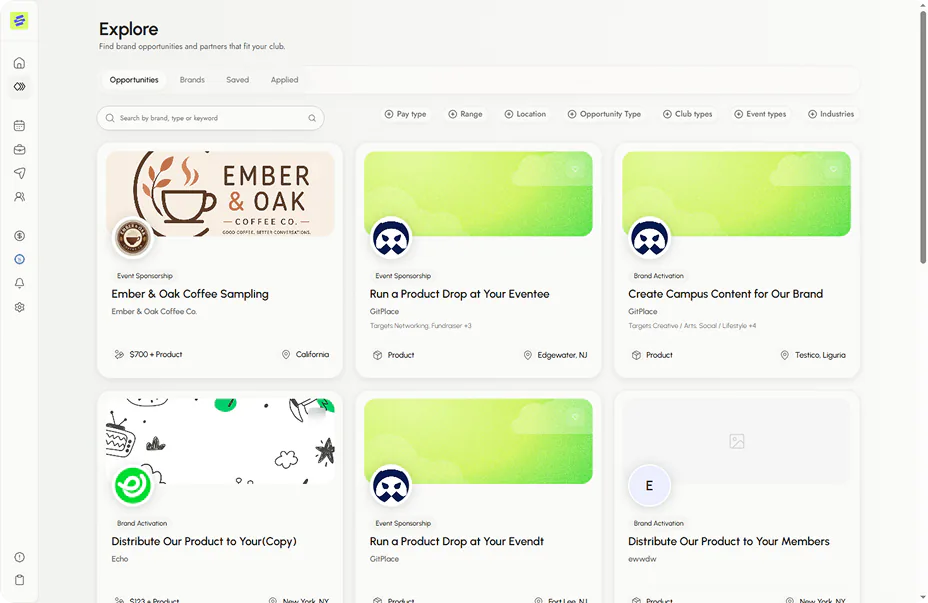928x603 pixels.
Task: Open the Location filter
Action: coord(525,114)
